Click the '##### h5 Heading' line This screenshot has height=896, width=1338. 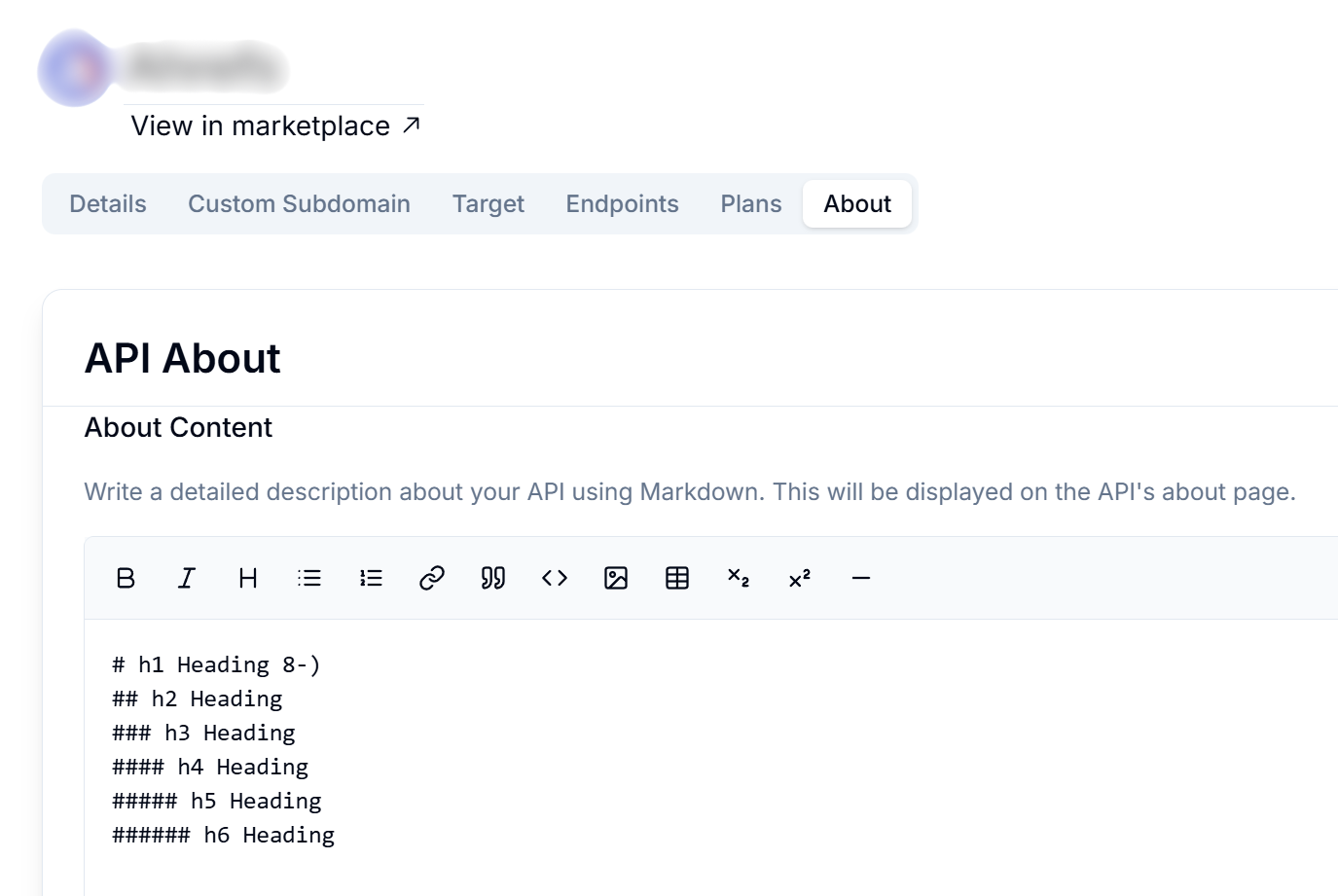coord(217,801)
